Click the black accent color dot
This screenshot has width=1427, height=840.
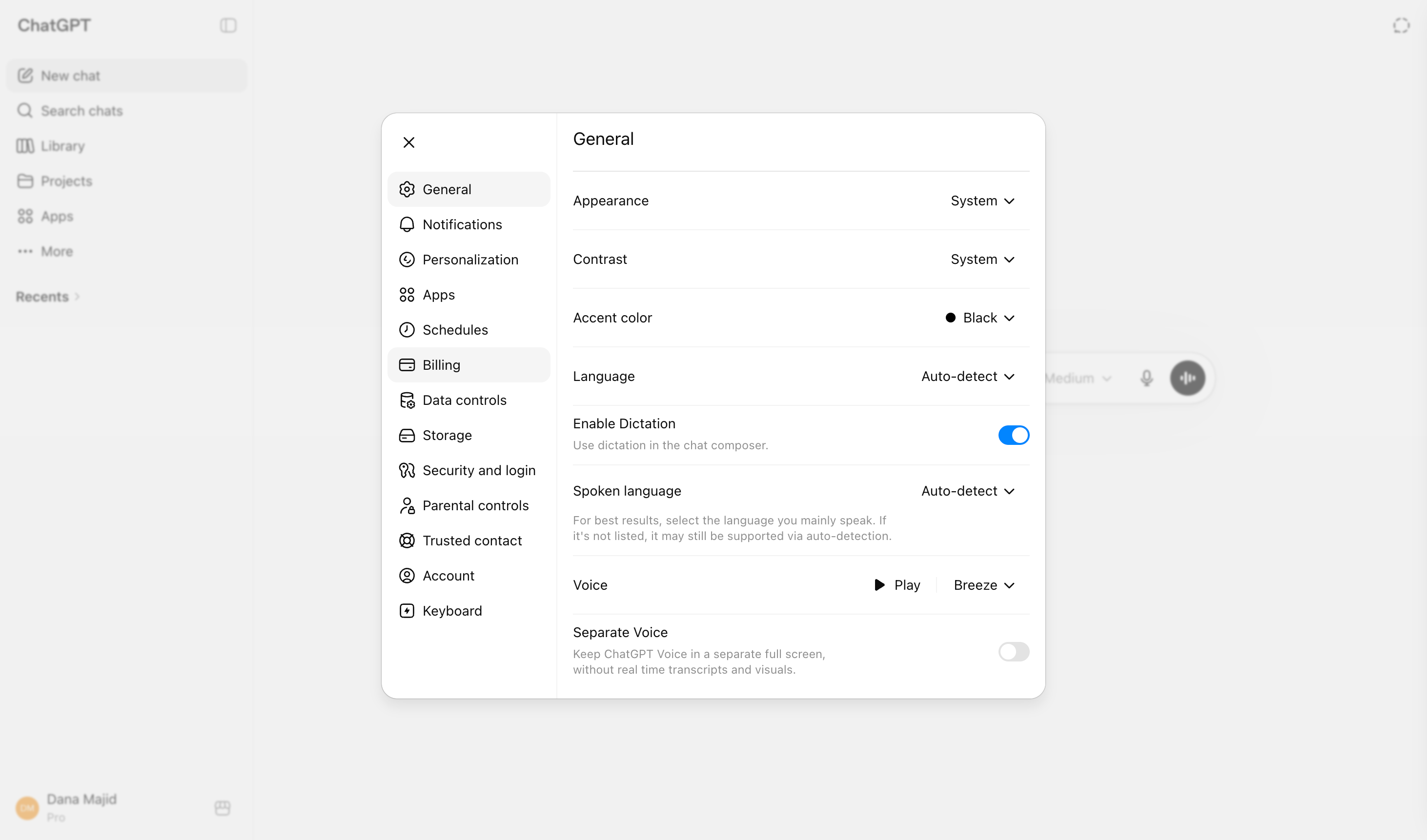pos(950,318)
